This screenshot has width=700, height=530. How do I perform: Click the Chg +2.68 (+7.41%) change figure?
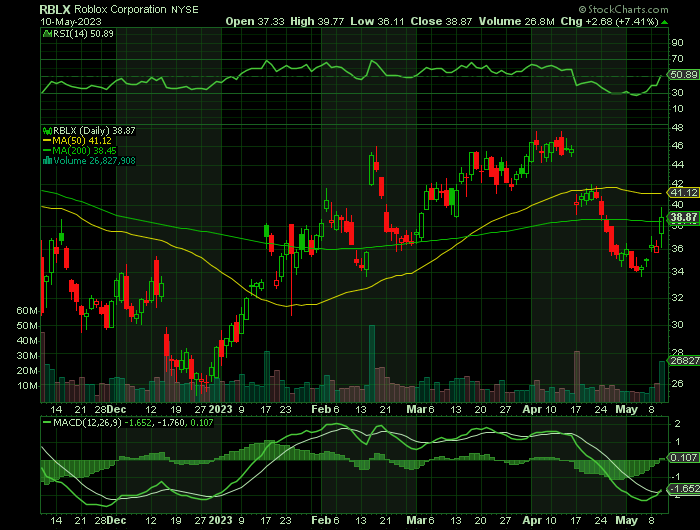pos(609,21)
